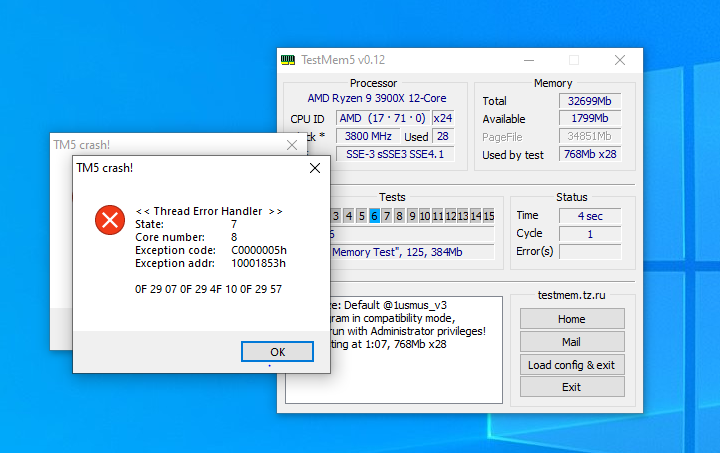
Task: Select test box number 5
Action: (362, 216)
